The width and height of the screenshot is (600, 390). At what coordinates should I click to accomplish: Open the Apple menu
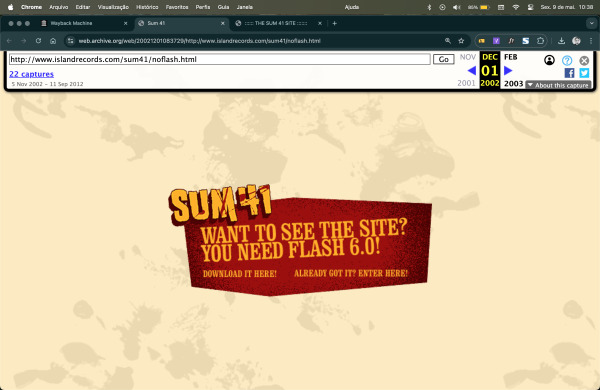click(10, 7)
